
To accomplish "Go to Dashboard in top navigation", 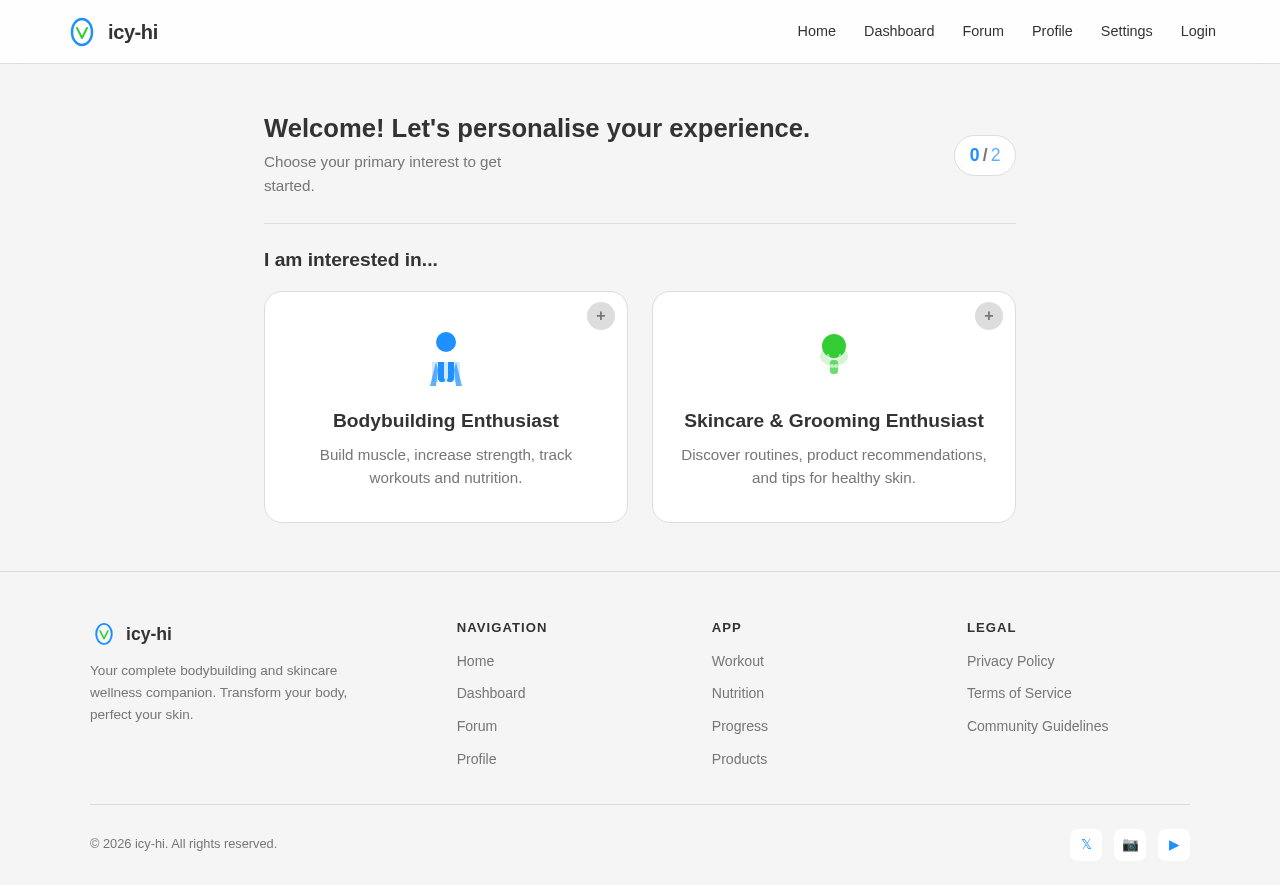I will click(899, 31).
